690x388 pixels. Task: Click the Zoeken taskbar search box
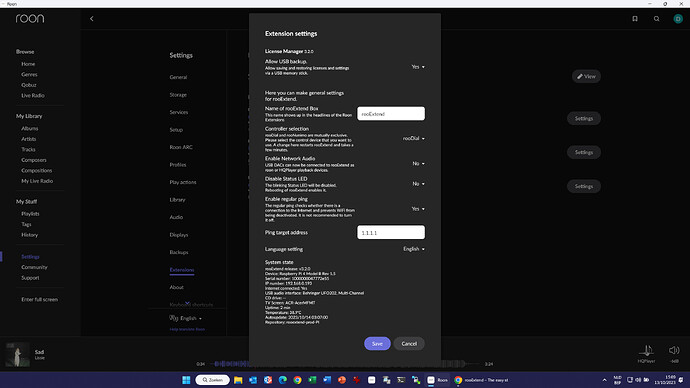213,380
